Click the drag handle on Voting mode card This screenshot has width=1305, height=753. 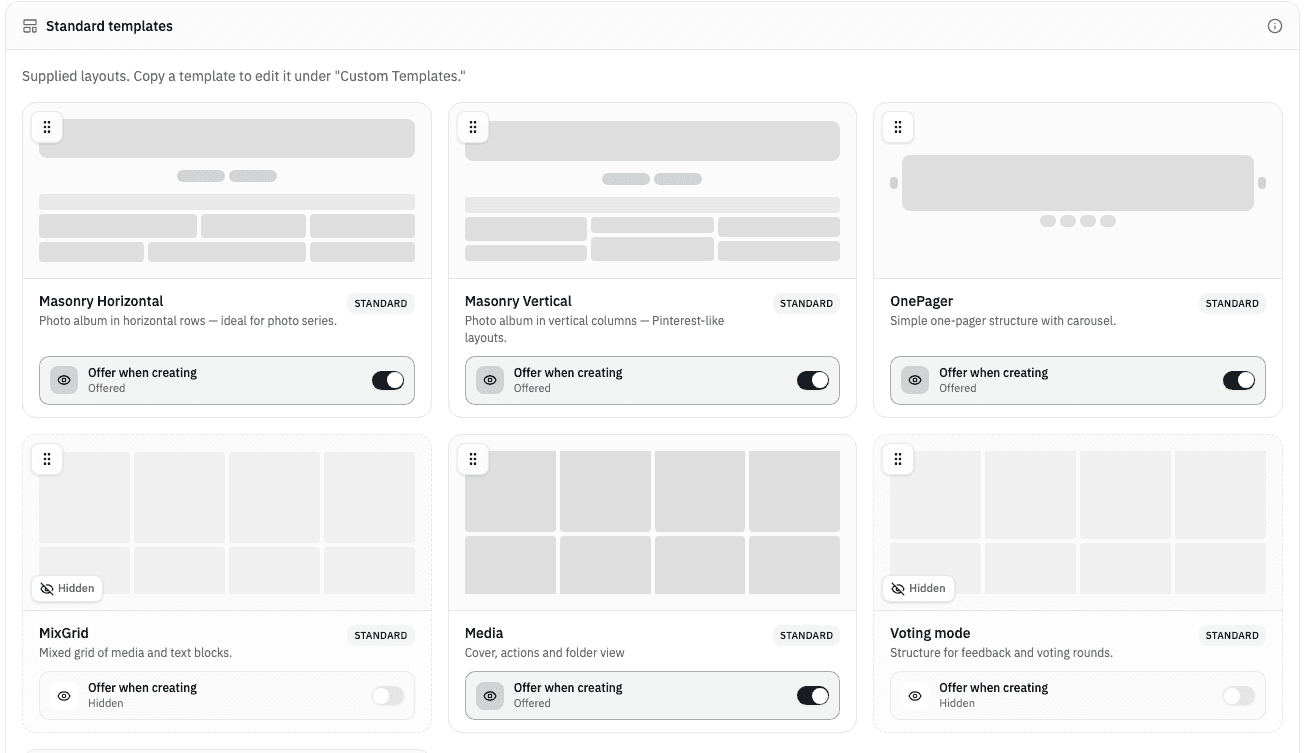coord(898,459)
